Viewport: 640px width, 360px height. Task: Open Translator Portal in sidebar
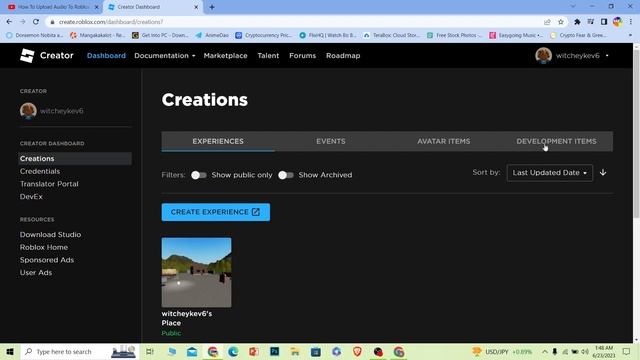click(x=49, y=184)
